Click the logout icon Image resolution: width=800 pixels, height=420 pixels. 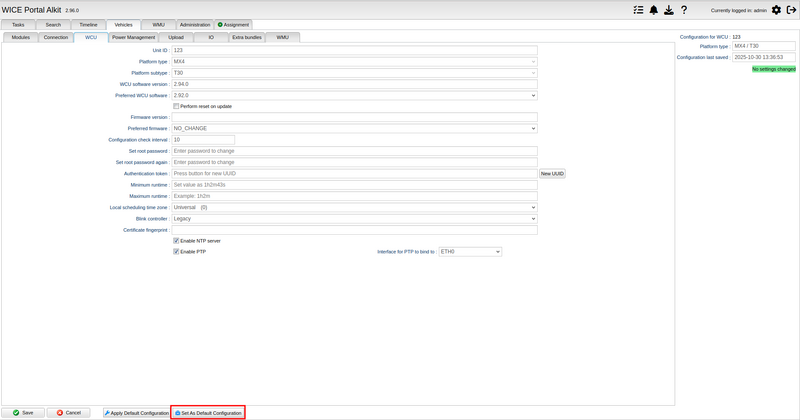[791, 10]
